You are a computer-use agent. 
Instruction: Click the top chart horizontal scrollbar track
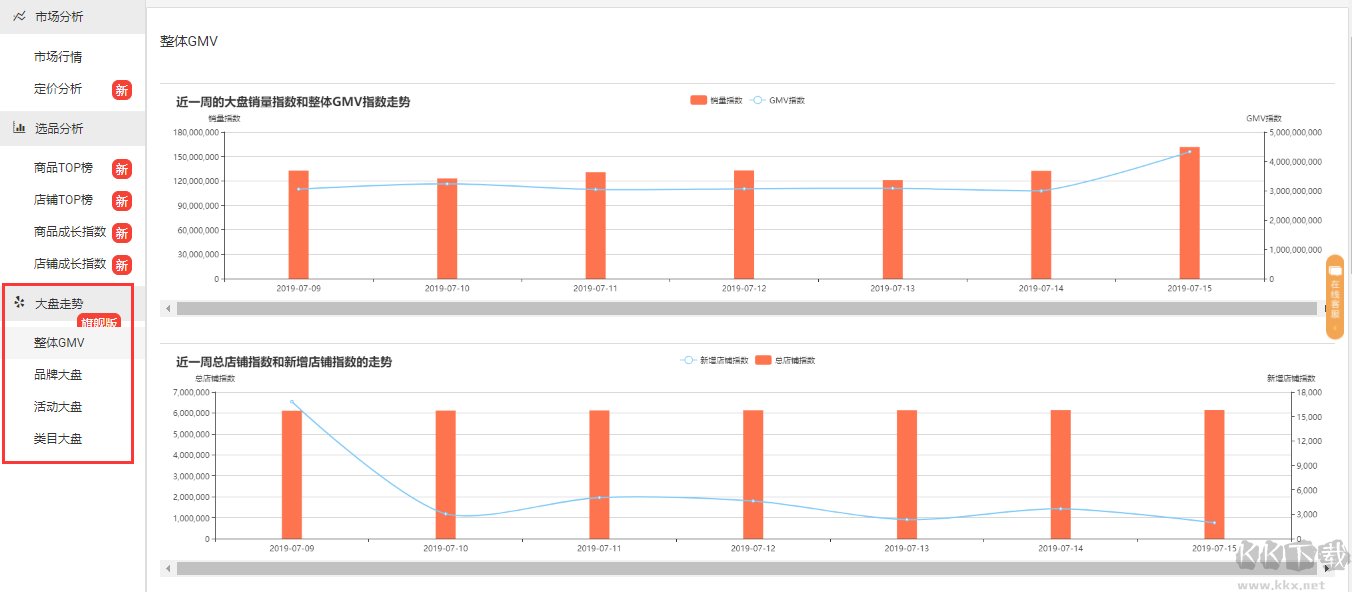[x=746, y=309]
